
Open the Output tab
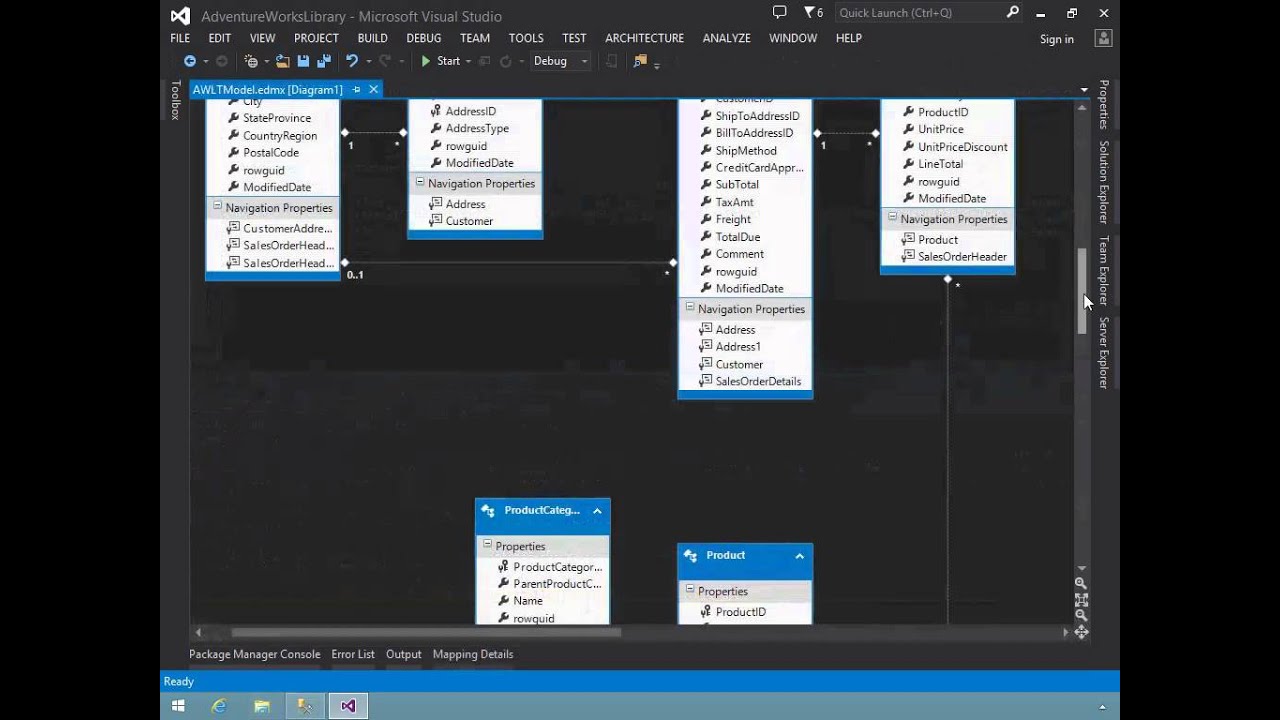(404, 654)
